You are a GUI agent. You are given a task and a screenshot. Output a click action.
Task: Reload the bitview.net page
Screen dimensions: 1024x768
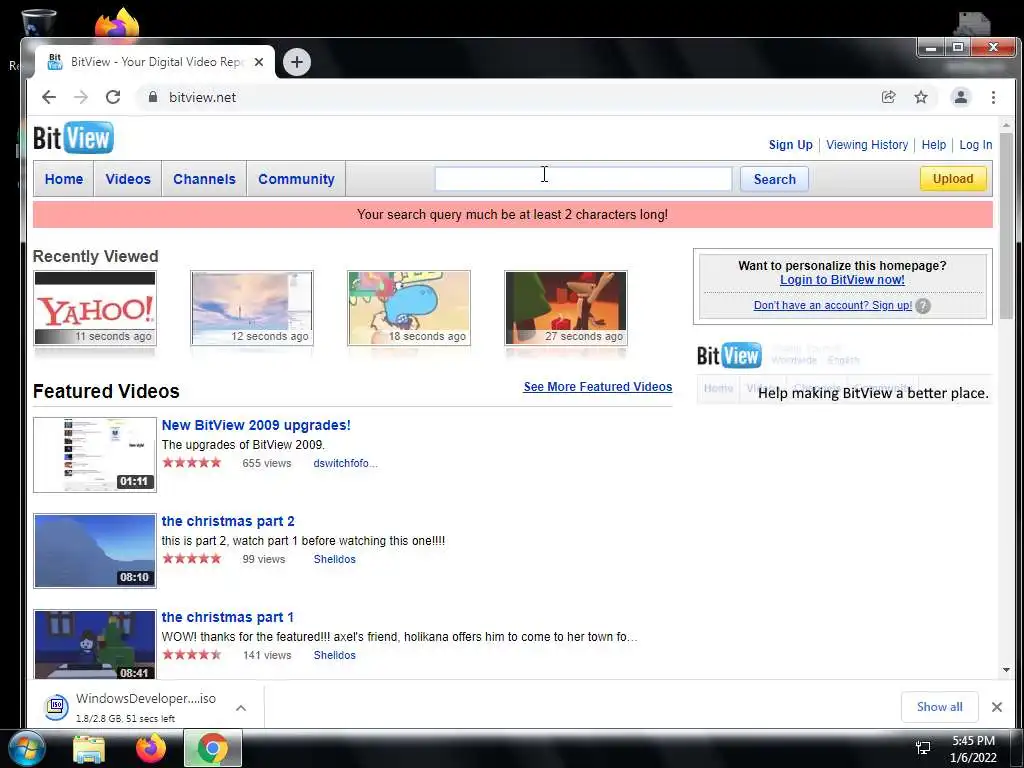(113, 97)
